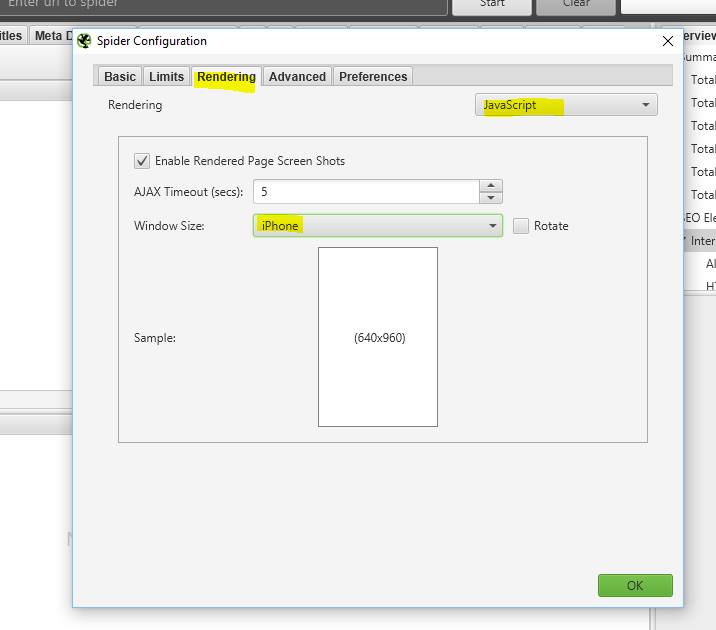The width and height of the screenshot is (716, 630).
Task: Click the AJAX Timeout input field
Action: [366, 191]
